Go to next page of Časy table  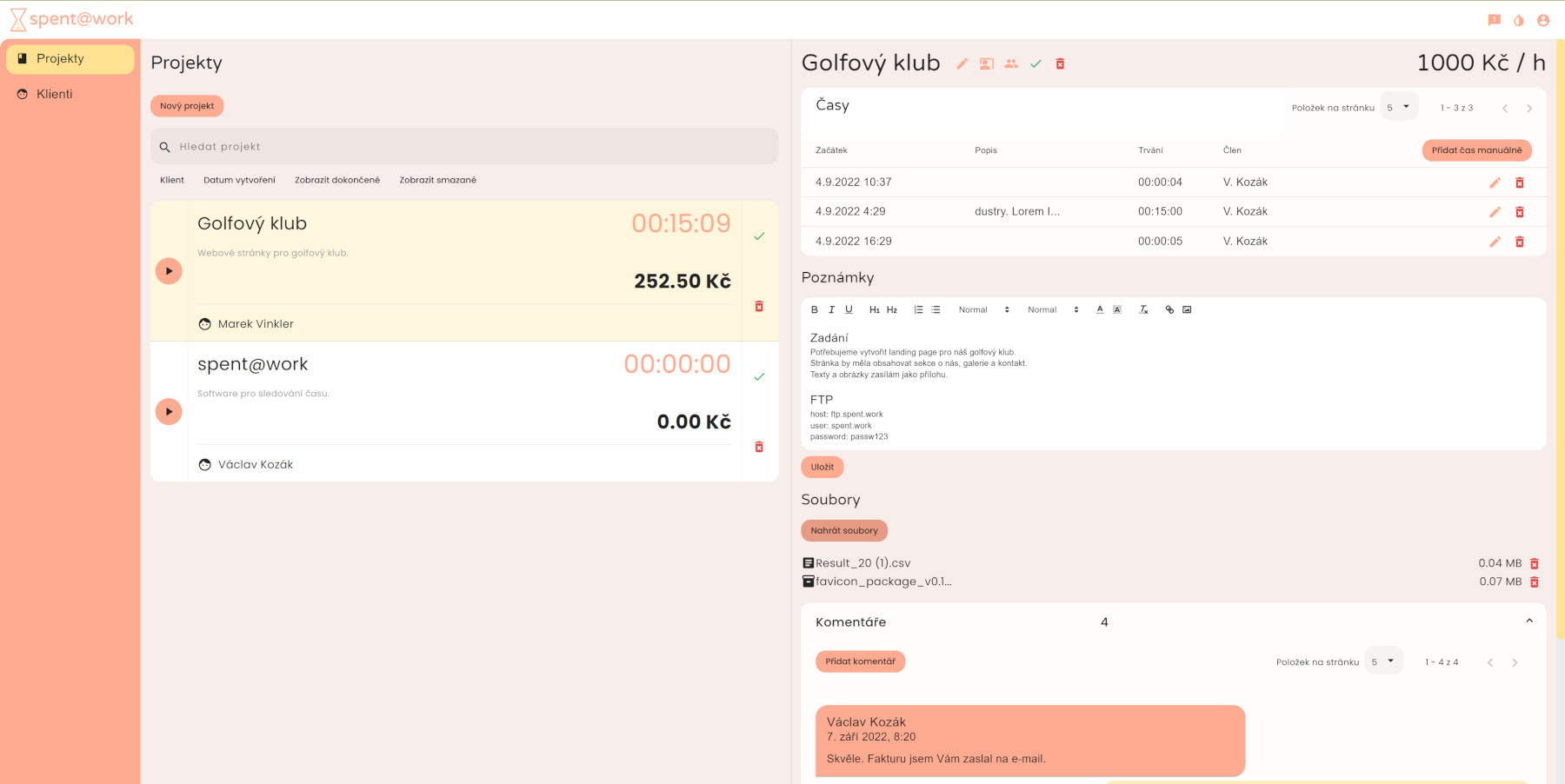pos(1529,109)
